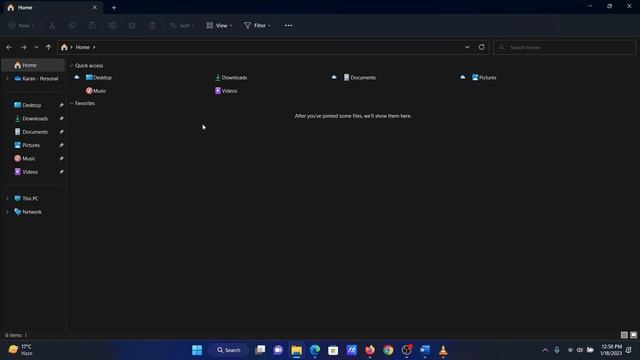This screenshot has width=640, height=360.
Task: Click the pin icon beside Documents
Action: pyautogui.click(x=61, y=132)
